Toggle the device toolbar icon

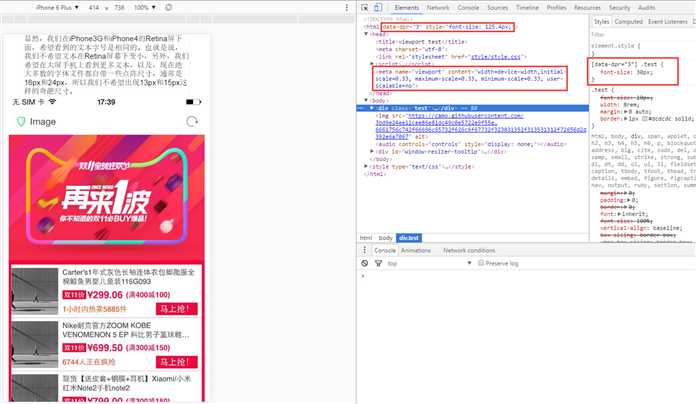coord(377,8)
